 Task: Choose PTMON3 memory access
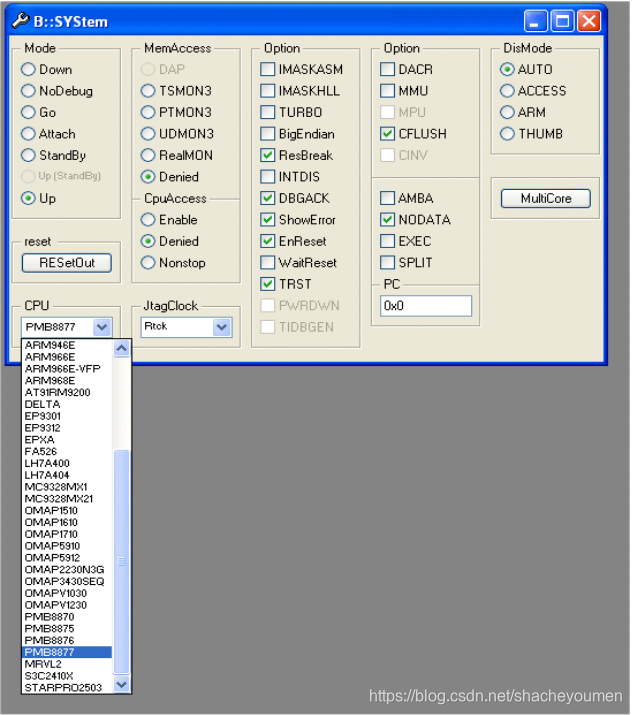[148, 112]
